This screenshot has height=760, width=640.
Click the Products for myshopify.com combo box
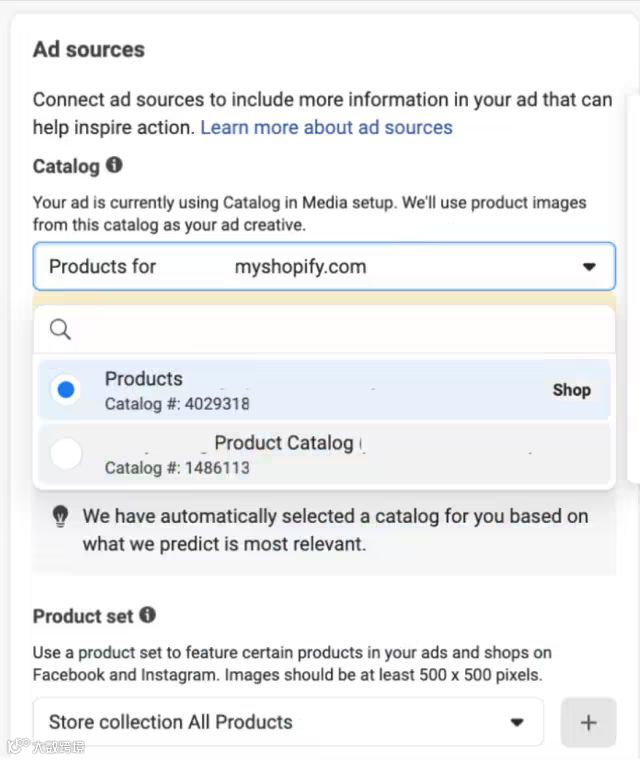[300, 267]
